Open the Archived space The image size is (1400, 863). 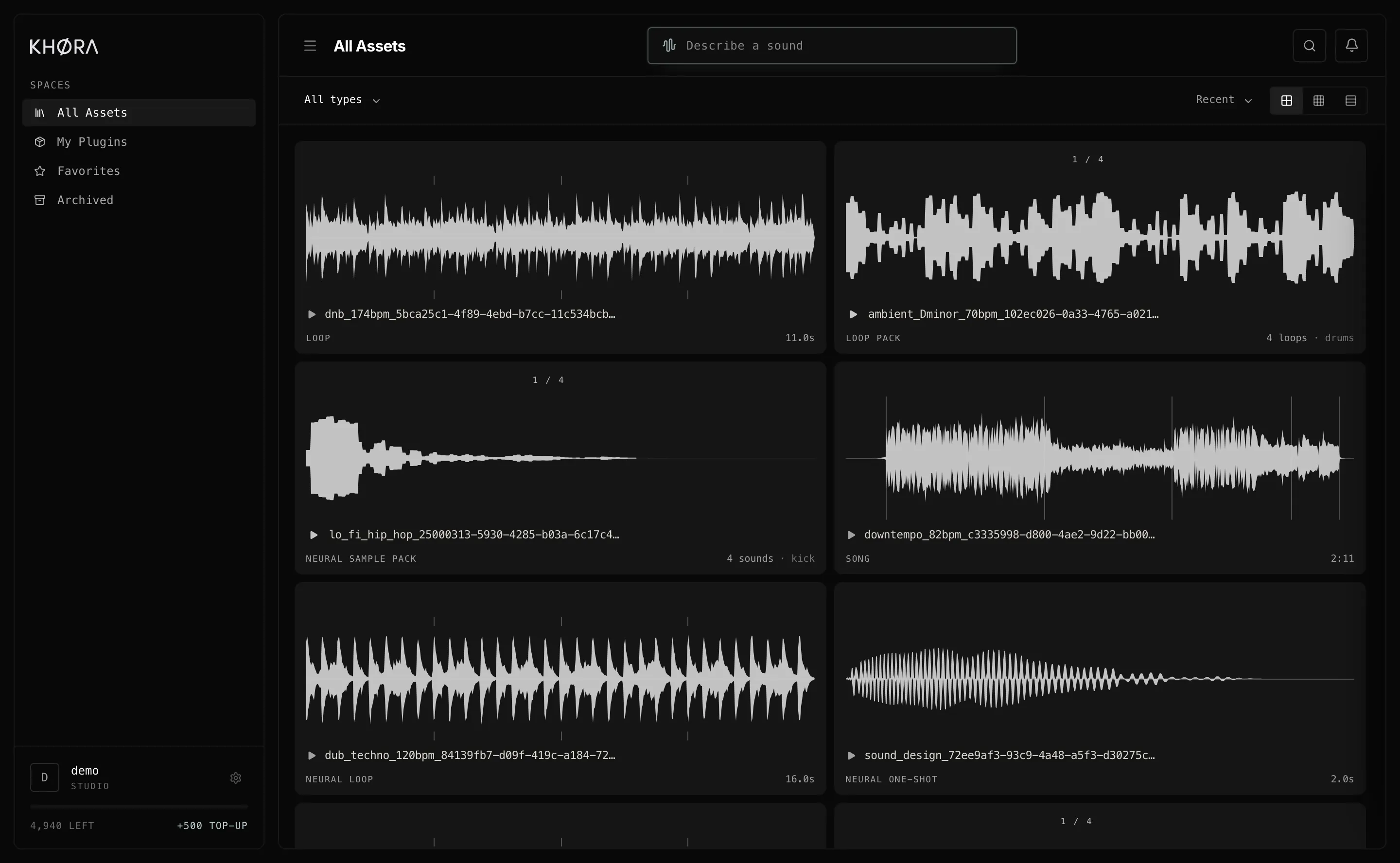click(x=139, y=200)
